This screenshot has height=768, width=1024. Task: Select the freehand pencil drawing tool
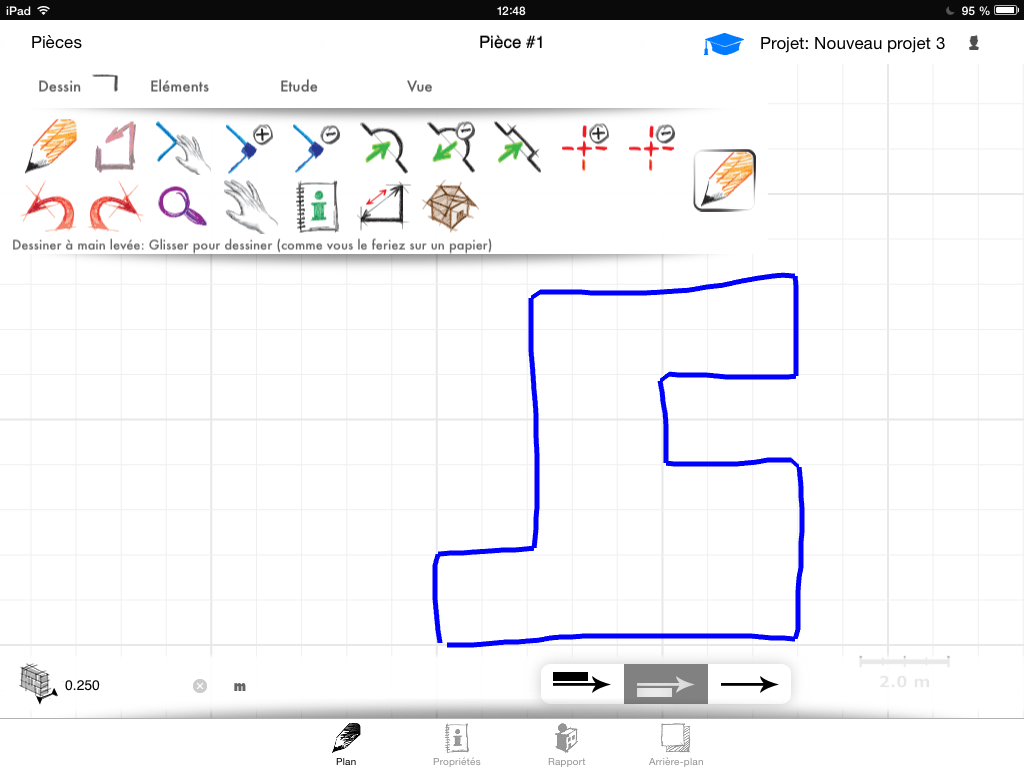point(51,145)
